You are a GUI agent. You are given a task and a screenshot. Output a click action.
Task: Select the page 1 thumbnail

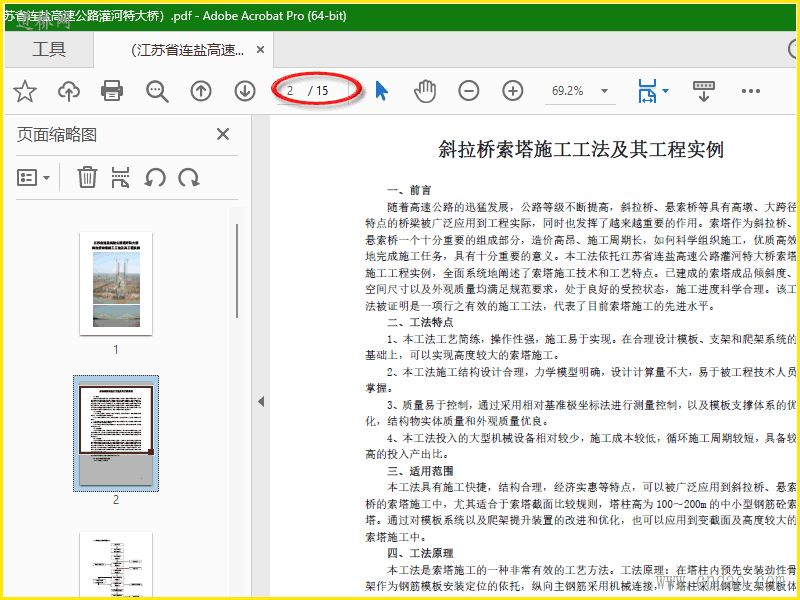click(116, 284)
